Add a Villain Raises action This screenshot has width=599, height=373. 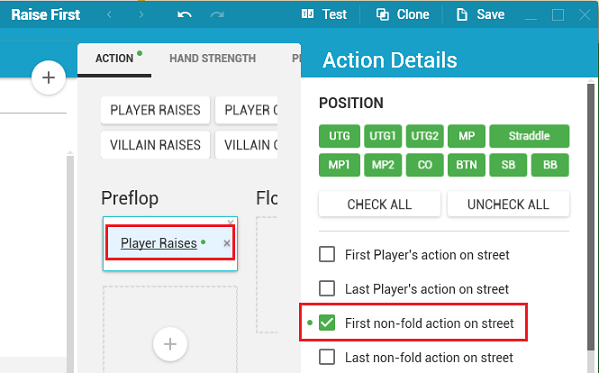click(155, 145)
